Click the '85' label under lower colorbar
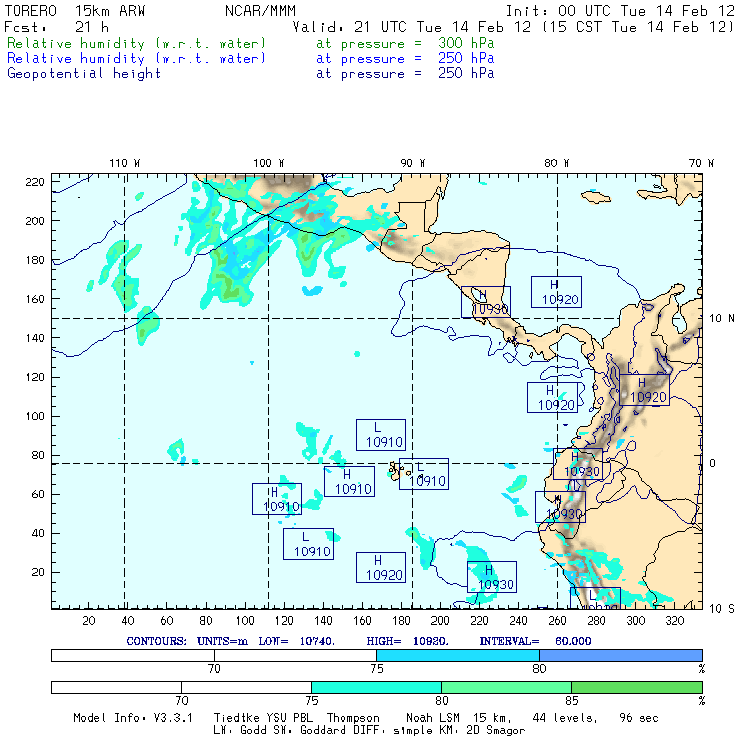The image size is (740, 740). [x=572, y=701]
